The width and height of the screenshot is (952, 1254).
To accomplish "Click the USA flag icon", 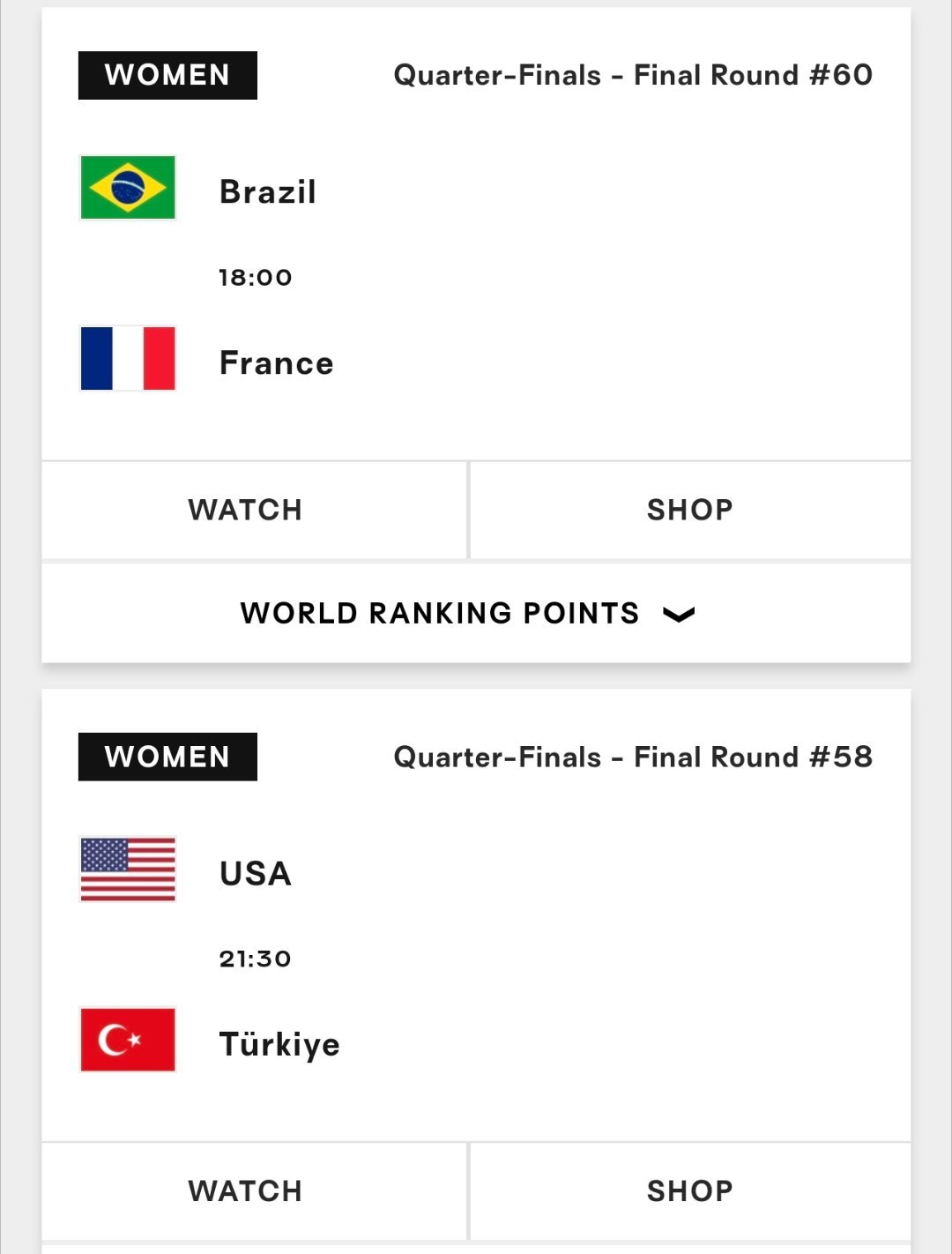I will tap(128, 869).
